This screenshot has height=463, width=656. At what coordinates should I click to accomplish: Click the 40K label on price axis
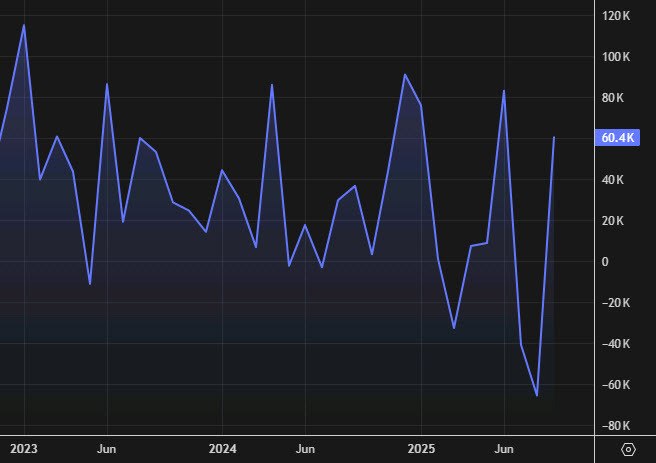coord(617,180)
